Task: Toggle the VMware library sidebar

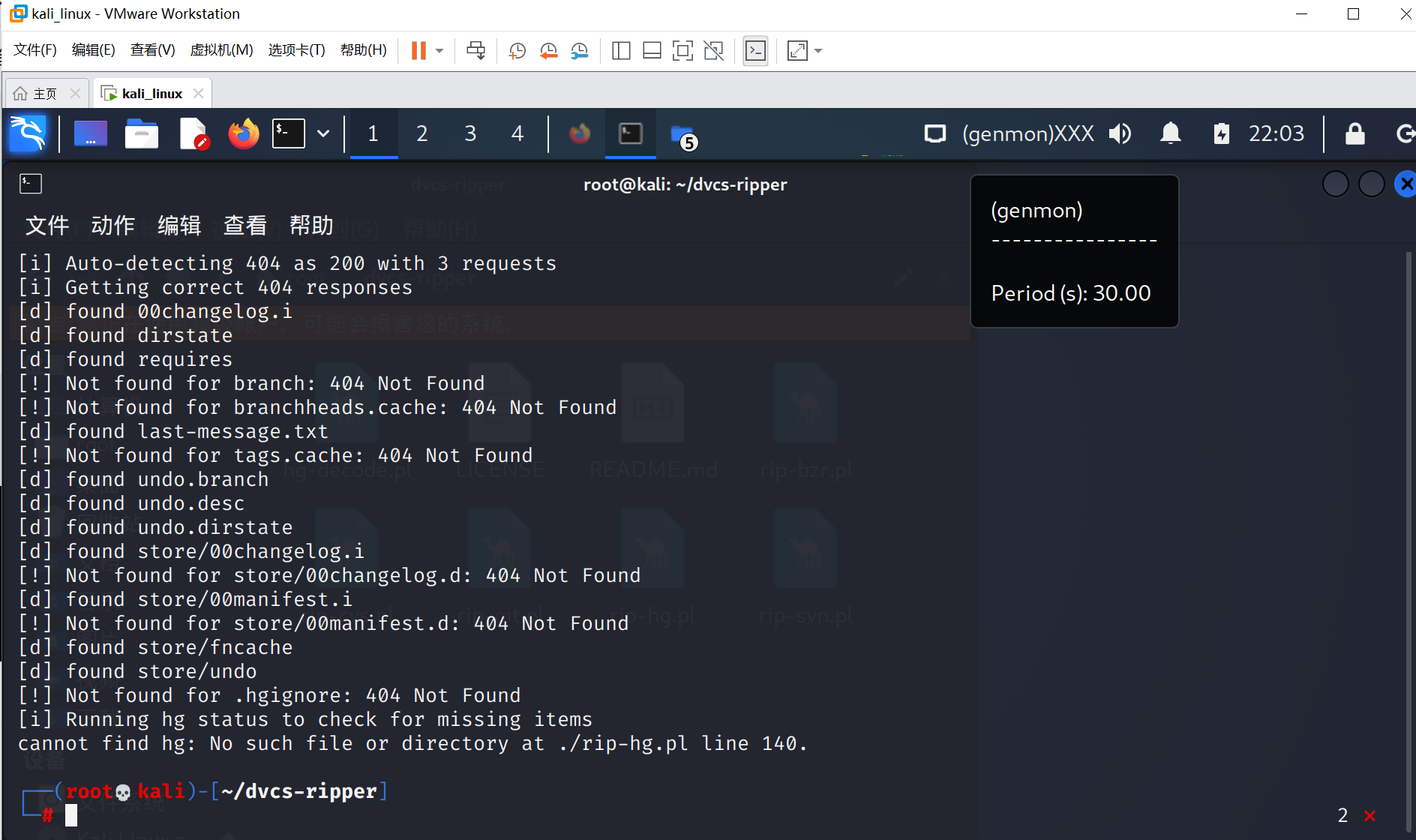Action: click(x=621, y=50)
